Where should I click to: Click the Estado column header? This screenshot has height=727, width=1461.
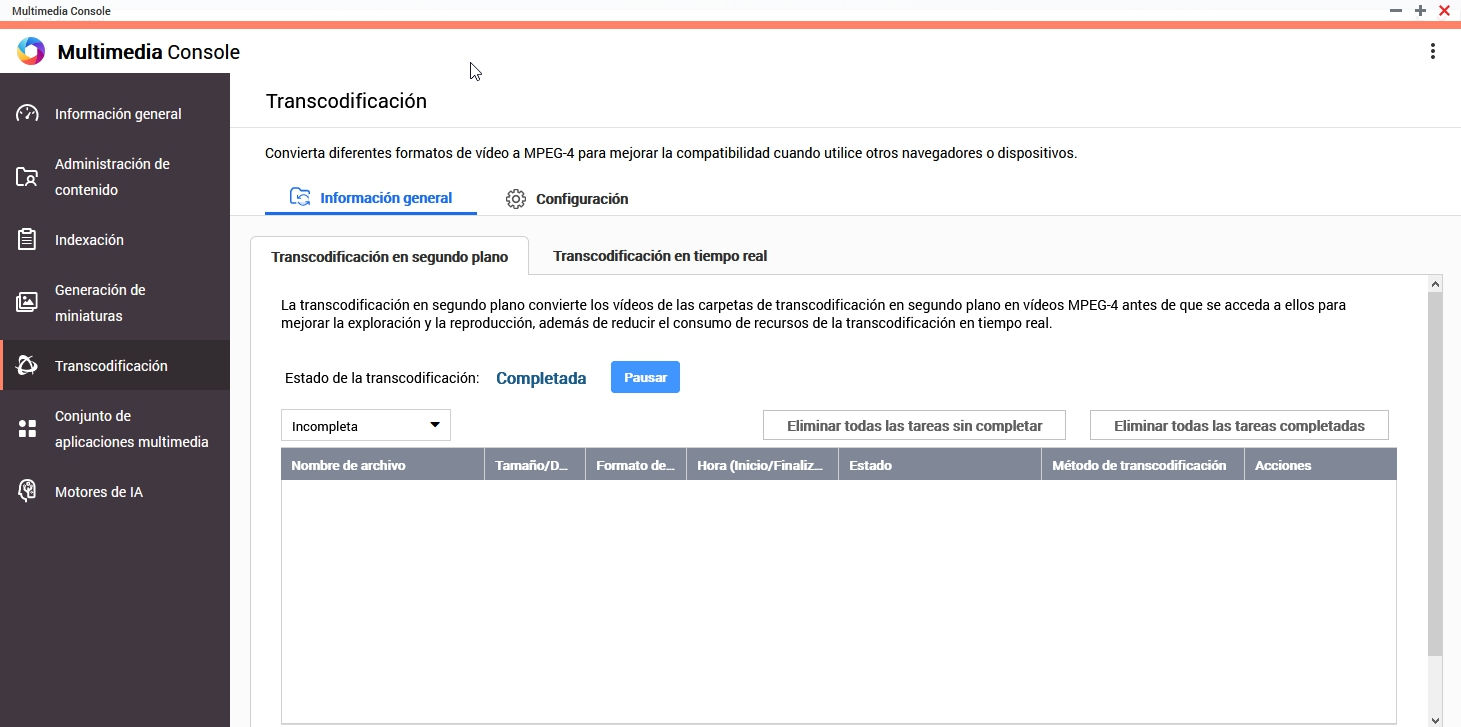pyautogui.click(x=870, y=465)
